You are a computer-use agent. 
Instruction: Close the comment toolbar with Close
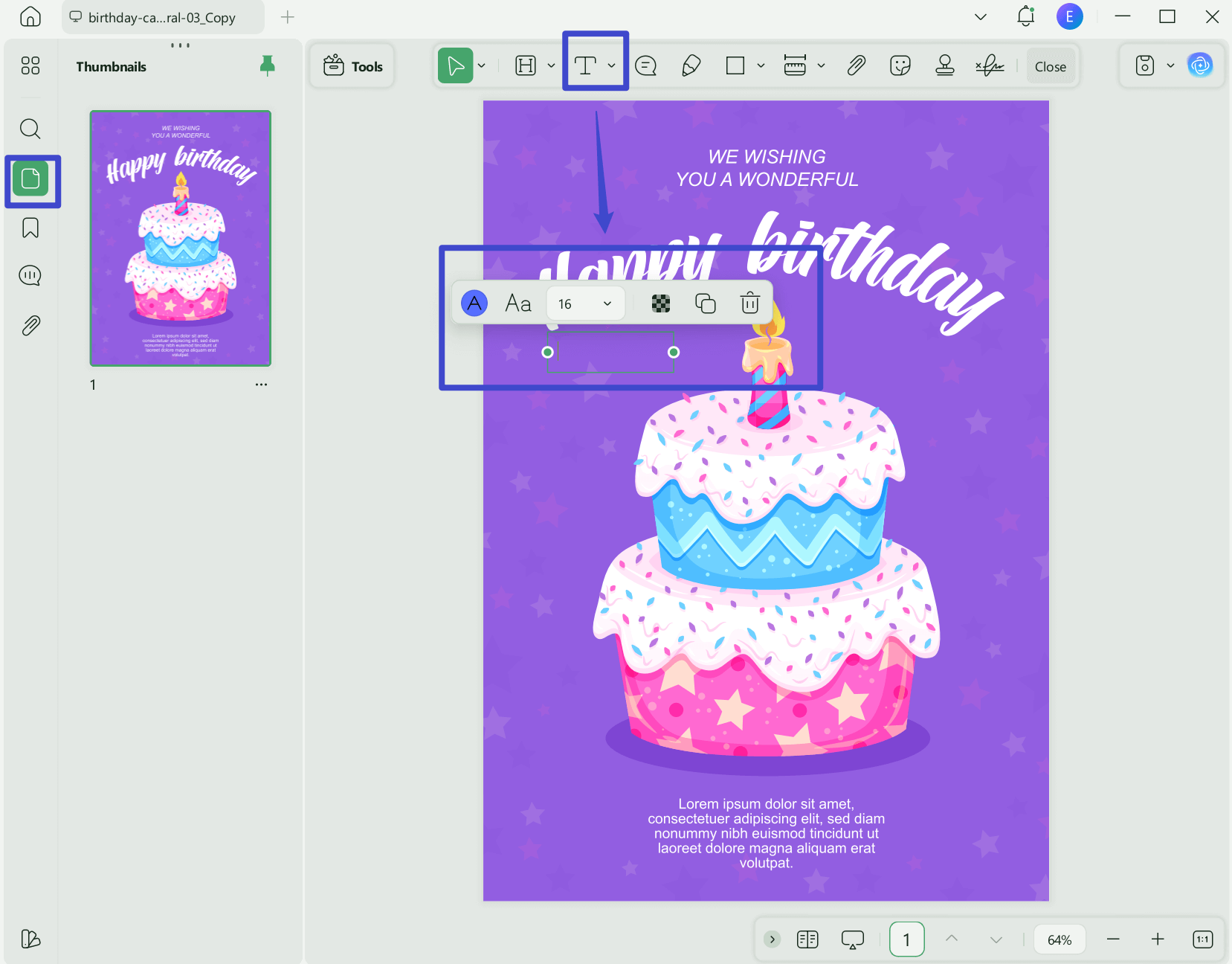pyautogui.click(x=1051, y=67)
